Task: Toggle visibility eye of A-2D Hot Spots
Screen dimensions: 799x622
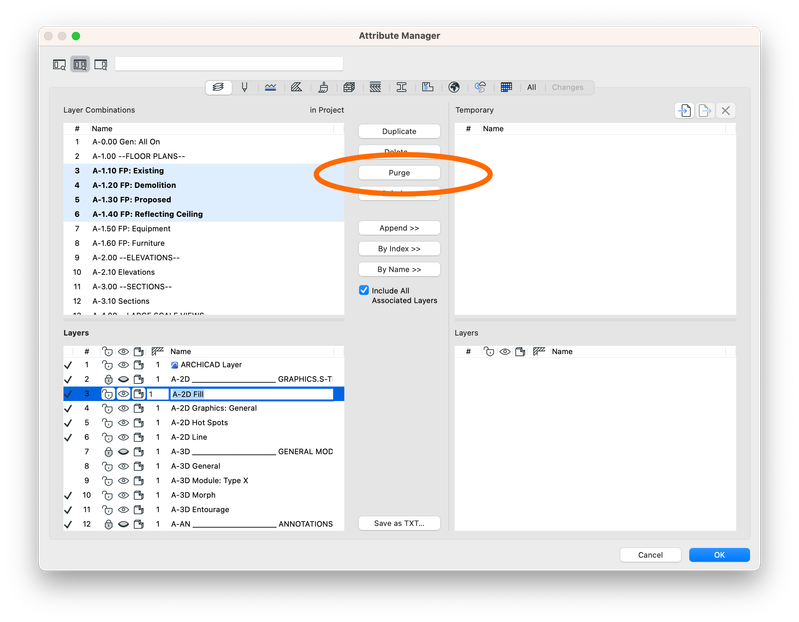Action: [x=123, y=423]
